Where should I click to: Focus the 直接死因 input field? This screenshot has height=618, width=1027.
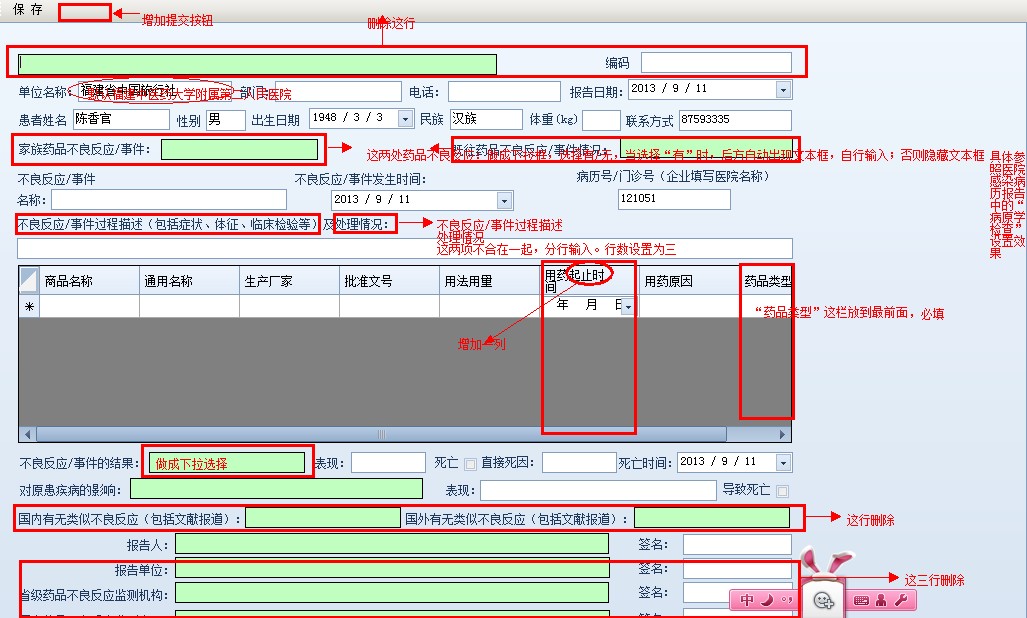tap(579, 463)
